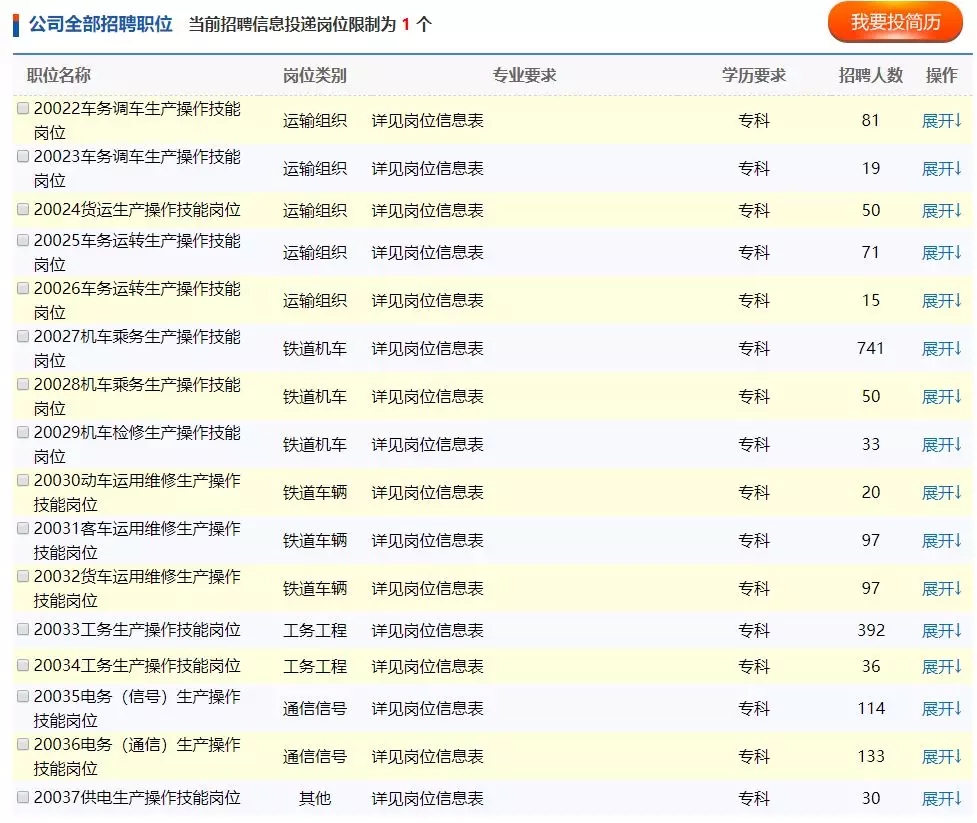Show details of 20036电务（通信）position
Image resolution: width=977 pixels, height=823 pixels.
click(x=941, y=757)
